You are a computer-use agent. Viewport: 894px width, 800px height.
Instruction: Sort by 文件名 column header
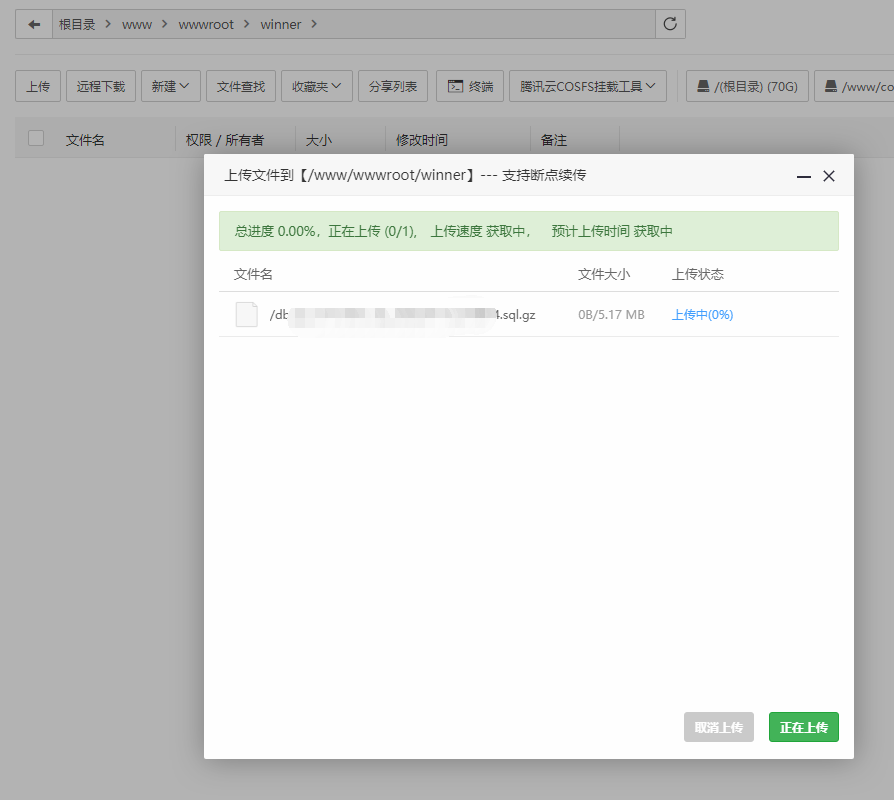[x=85, y=140]
